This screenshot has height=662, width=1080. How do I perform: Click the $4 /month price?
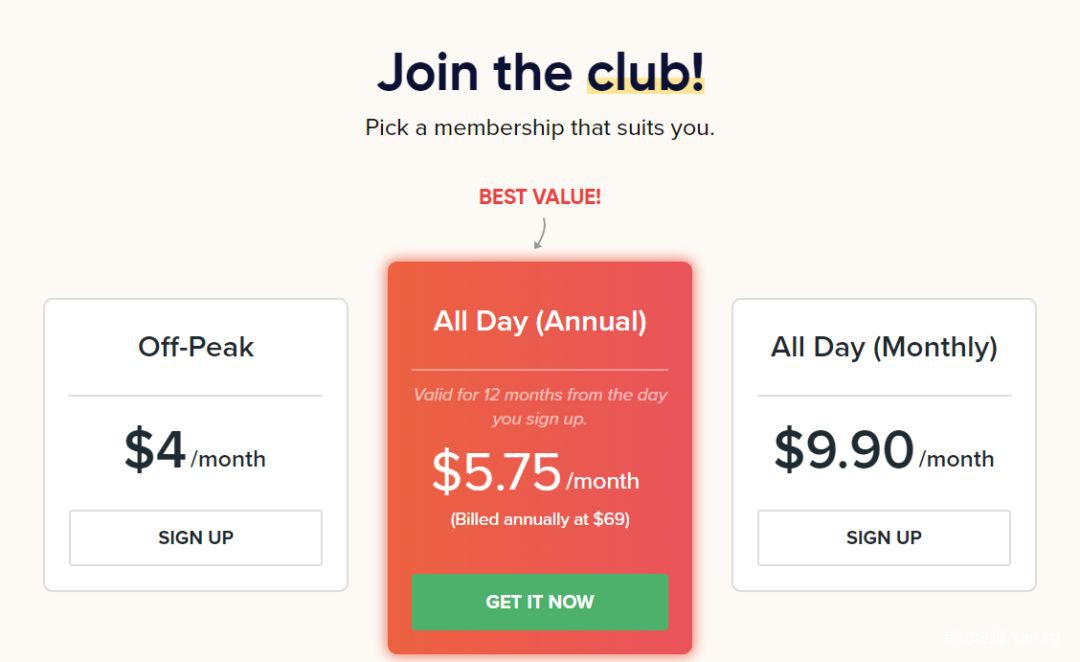point(196,452)
